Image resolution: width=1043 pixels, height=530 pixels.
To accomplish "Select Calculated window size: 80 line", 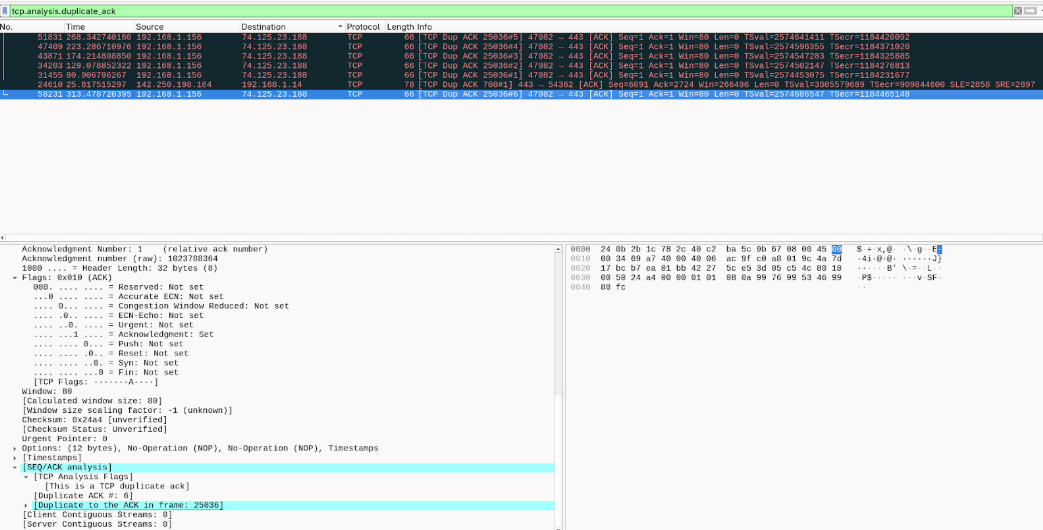I will [x=92, y=401].
